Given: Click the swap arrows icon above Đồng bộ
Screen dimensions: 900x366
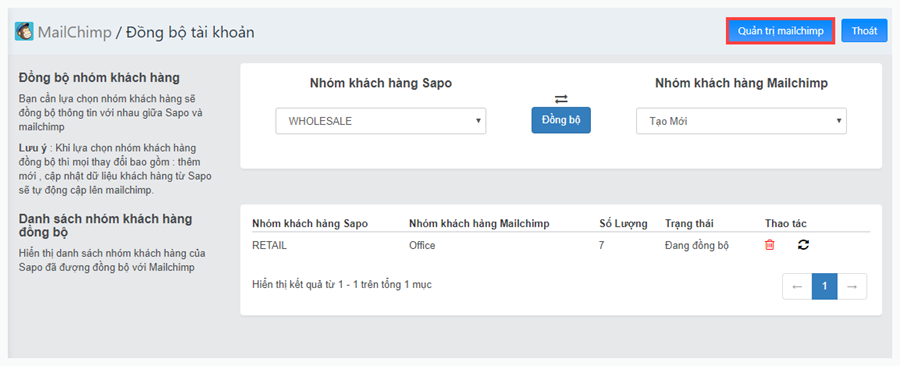Looking at the screenshot, I should point(561,99).
